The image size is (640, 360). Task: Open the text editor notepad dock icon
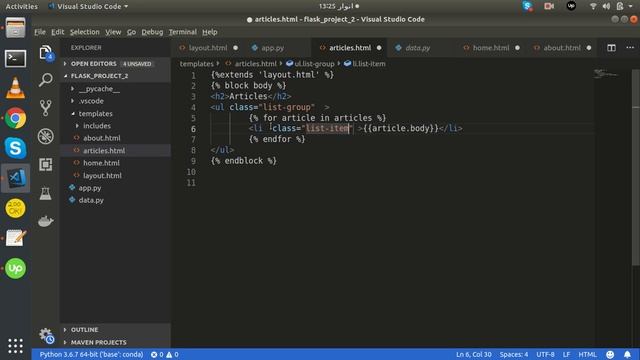[x=16, y=238]
